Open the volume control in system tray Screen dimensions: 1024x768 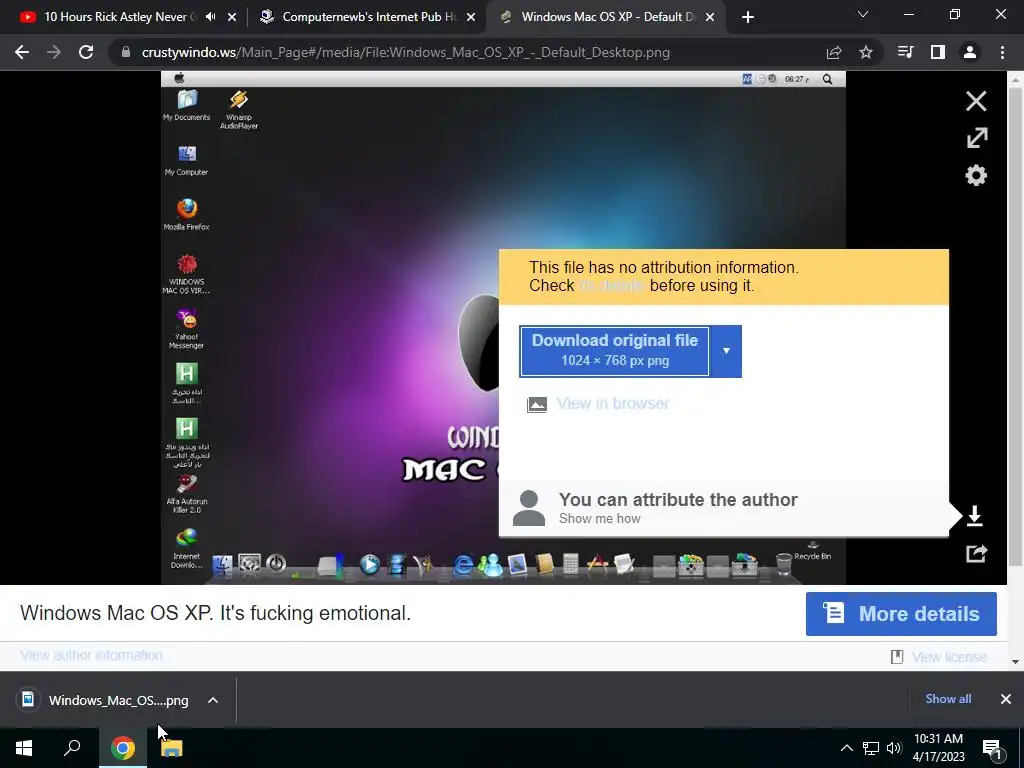pos(894,748)
